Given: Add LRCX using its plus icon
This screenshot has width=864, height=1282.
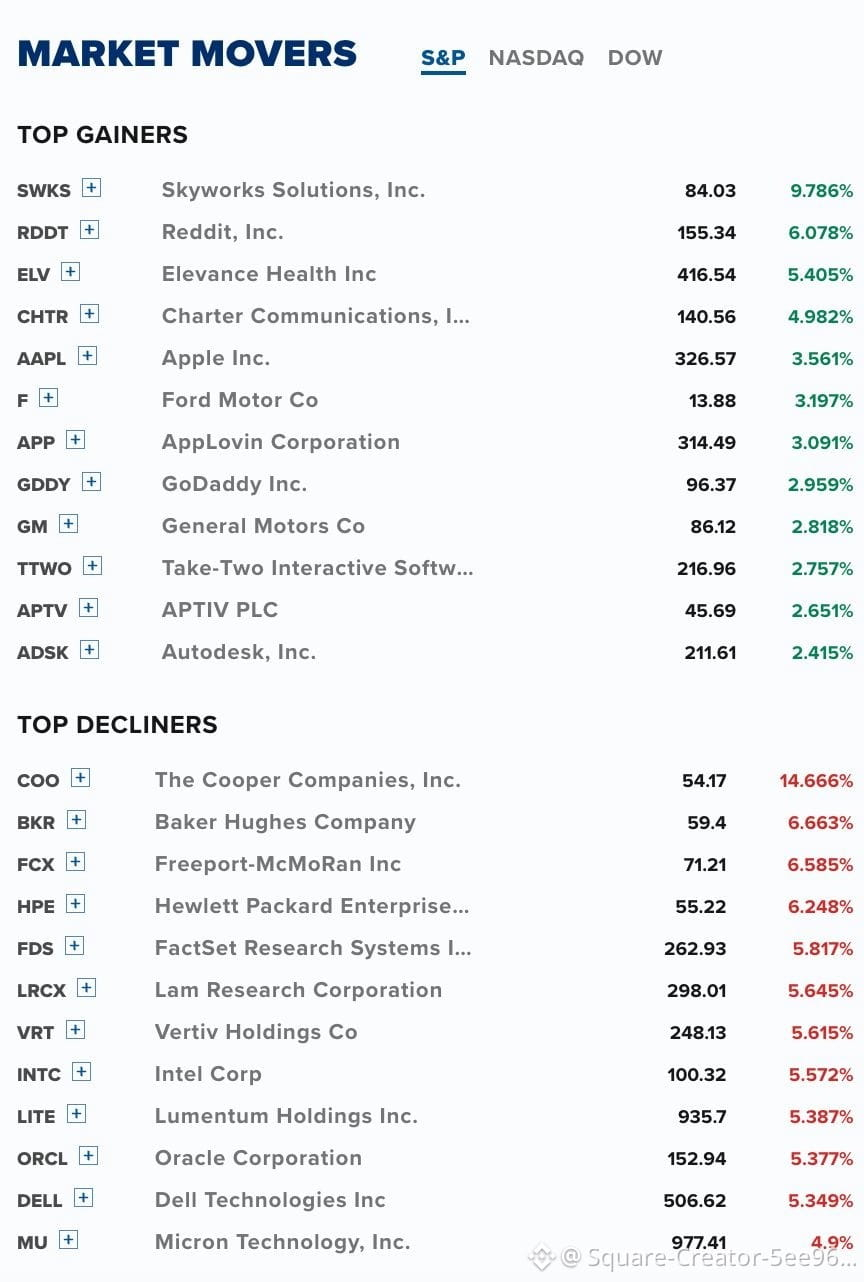Looking at the screenshot, I should pos(86,988).
